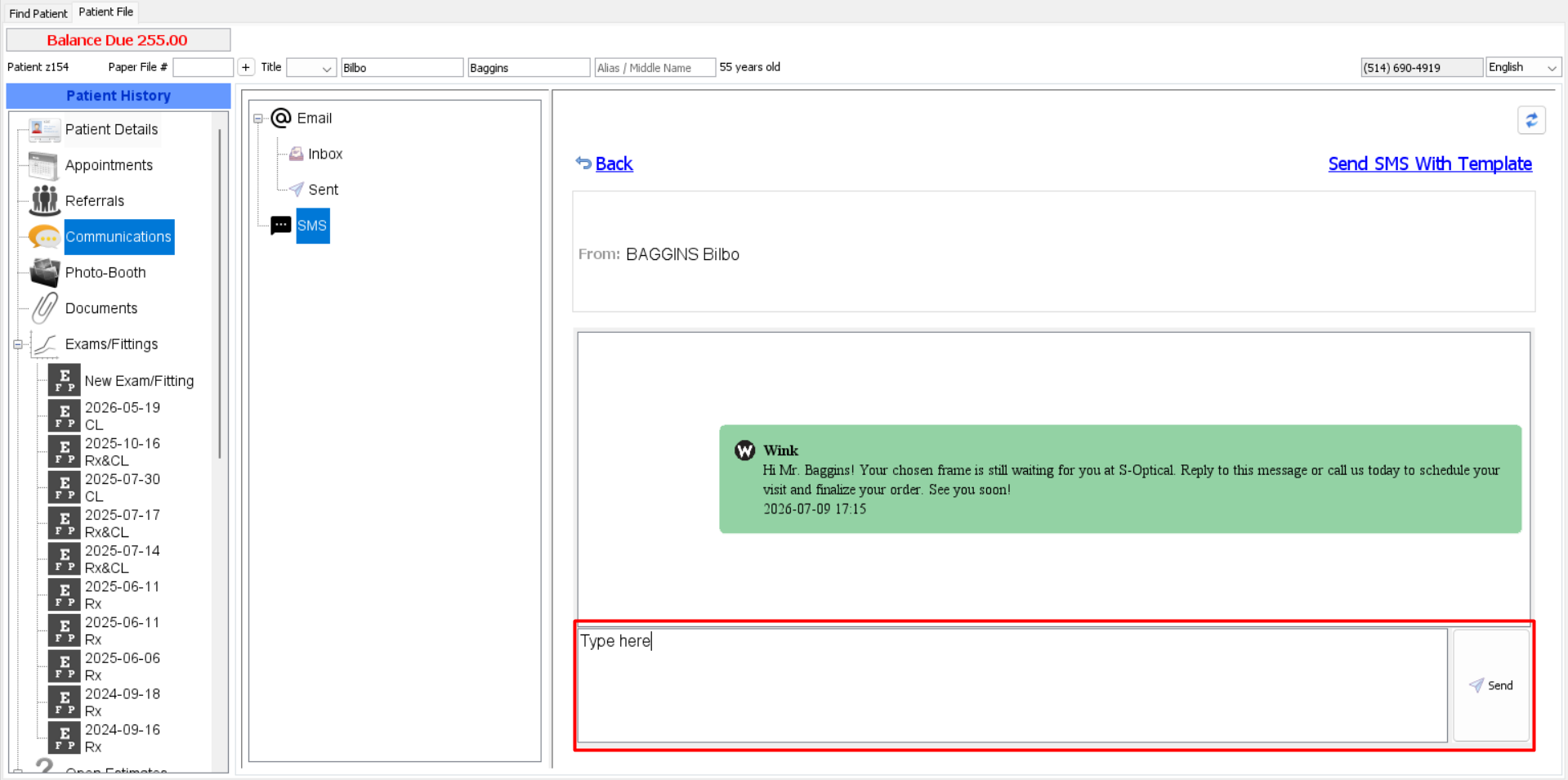The width and height of the screenshot is (1568, 780).
Task: Click the Inbox tray icon
Action: (296, 154)
